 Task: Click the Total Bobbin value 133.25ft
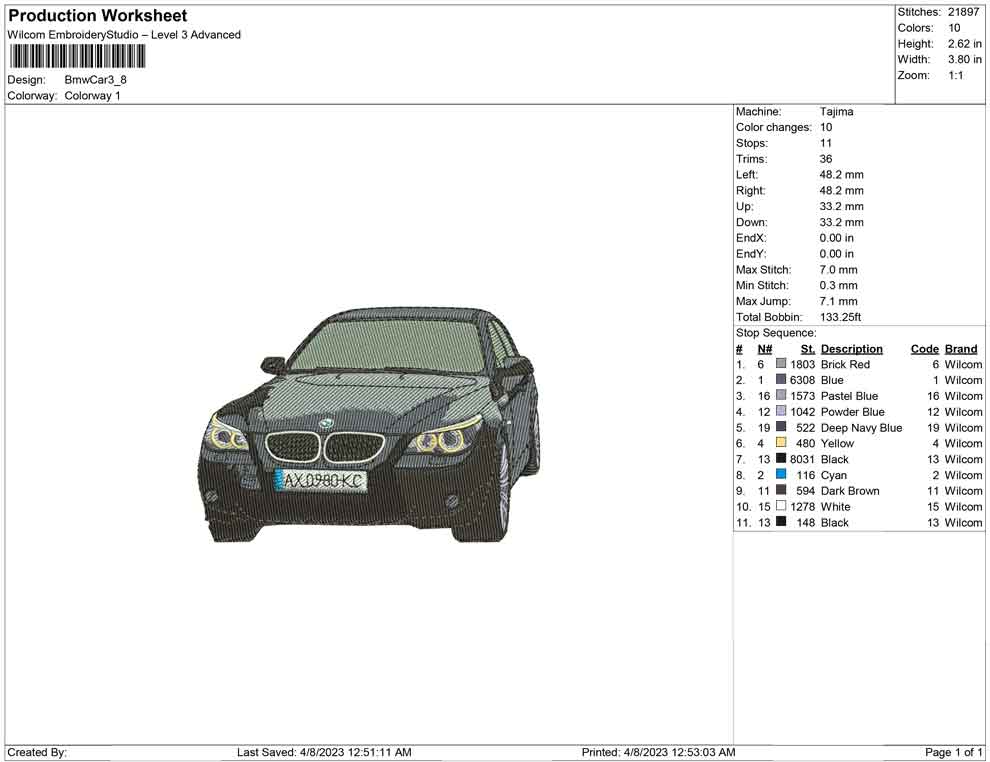(840, 317)
